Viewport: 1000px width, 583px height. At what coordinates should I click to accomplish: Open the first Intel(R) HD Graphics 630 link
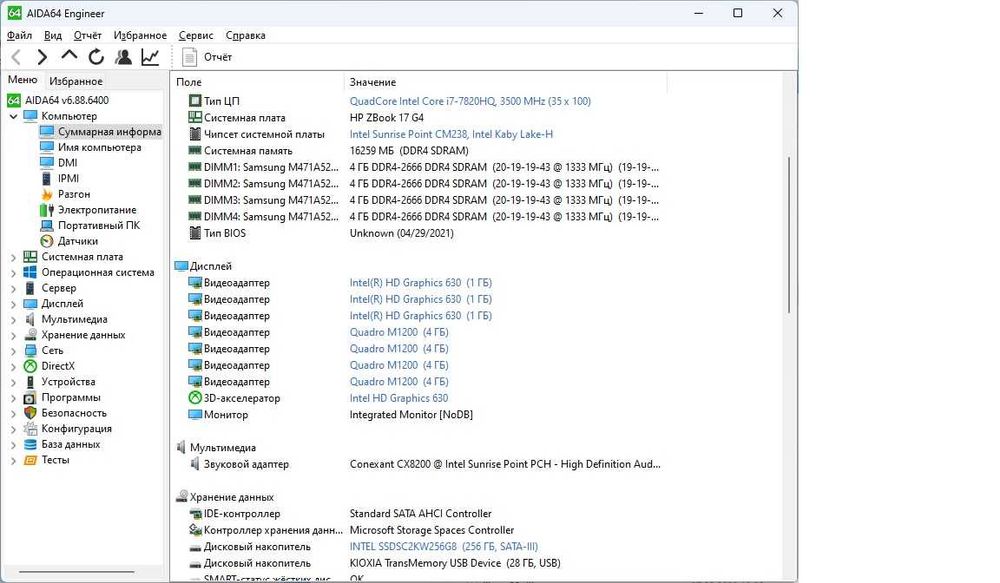click(x=420, y=283)
